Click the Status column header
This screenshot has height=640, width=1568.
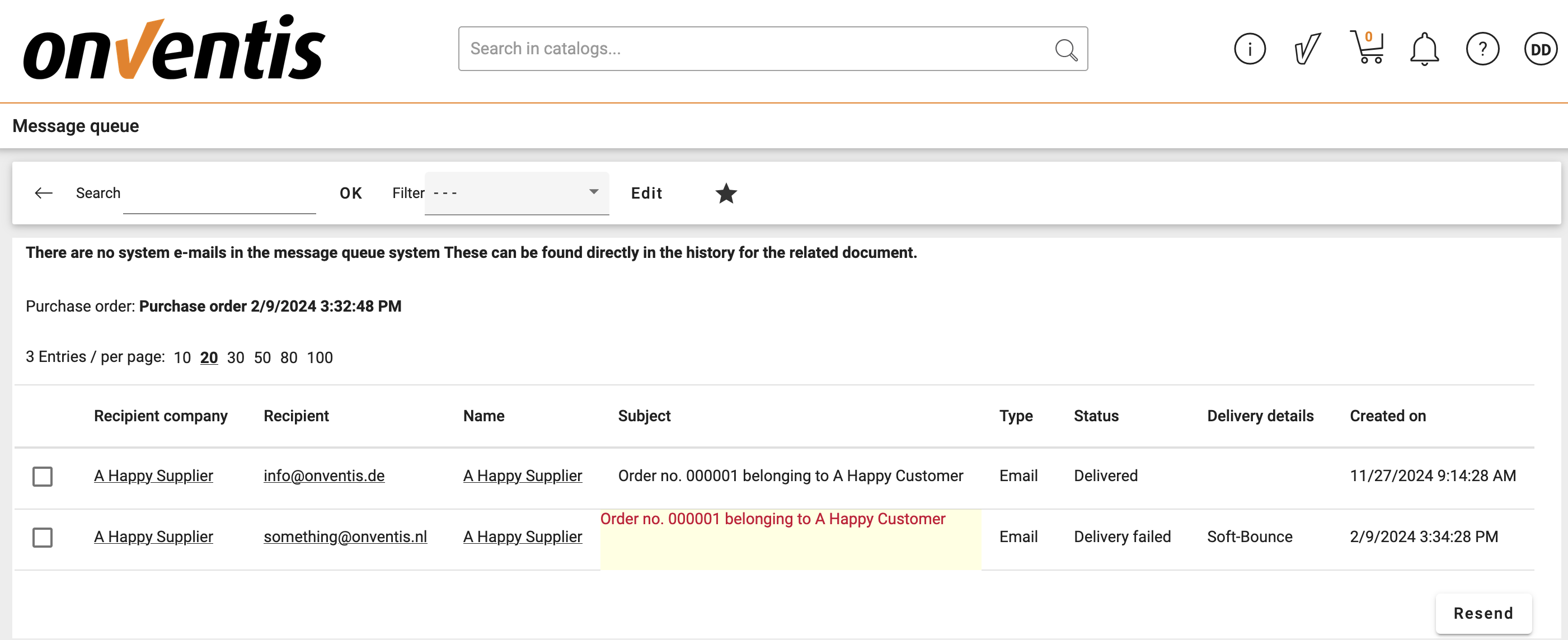[1096, 416]
